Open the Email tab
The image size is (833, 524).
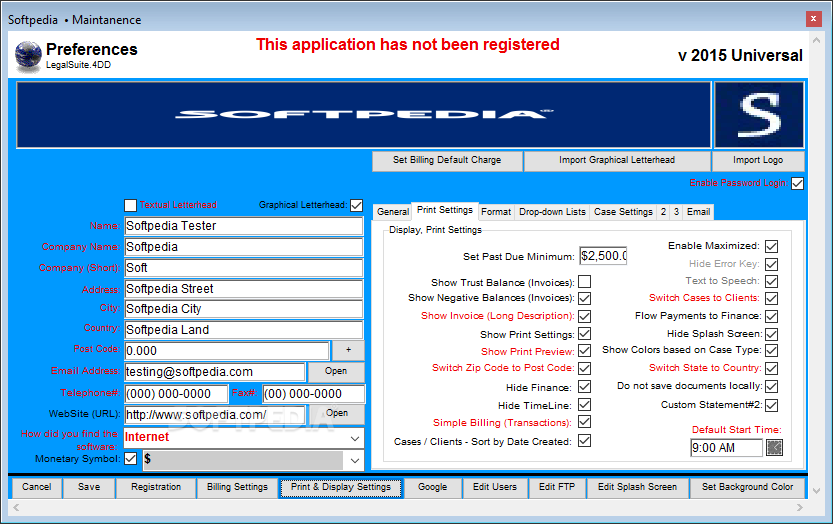[698, 212]
